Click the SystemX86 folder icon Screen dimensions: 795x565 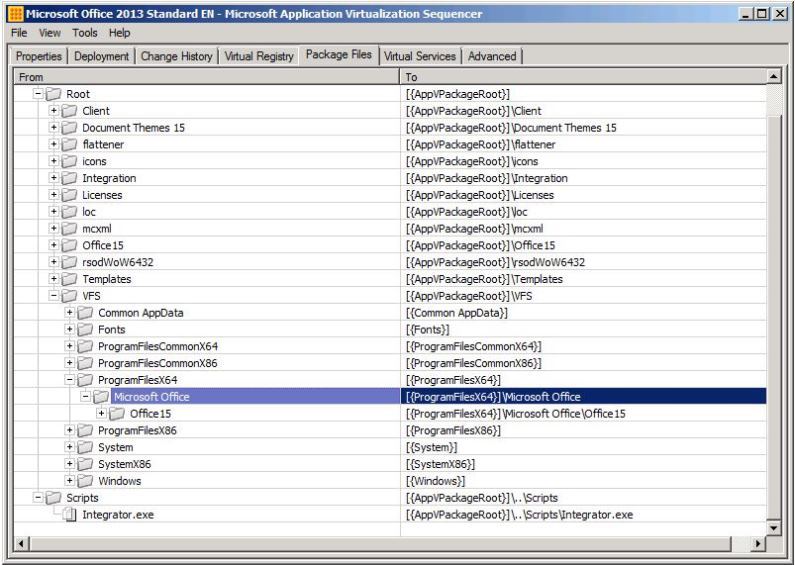coord(85,464)
